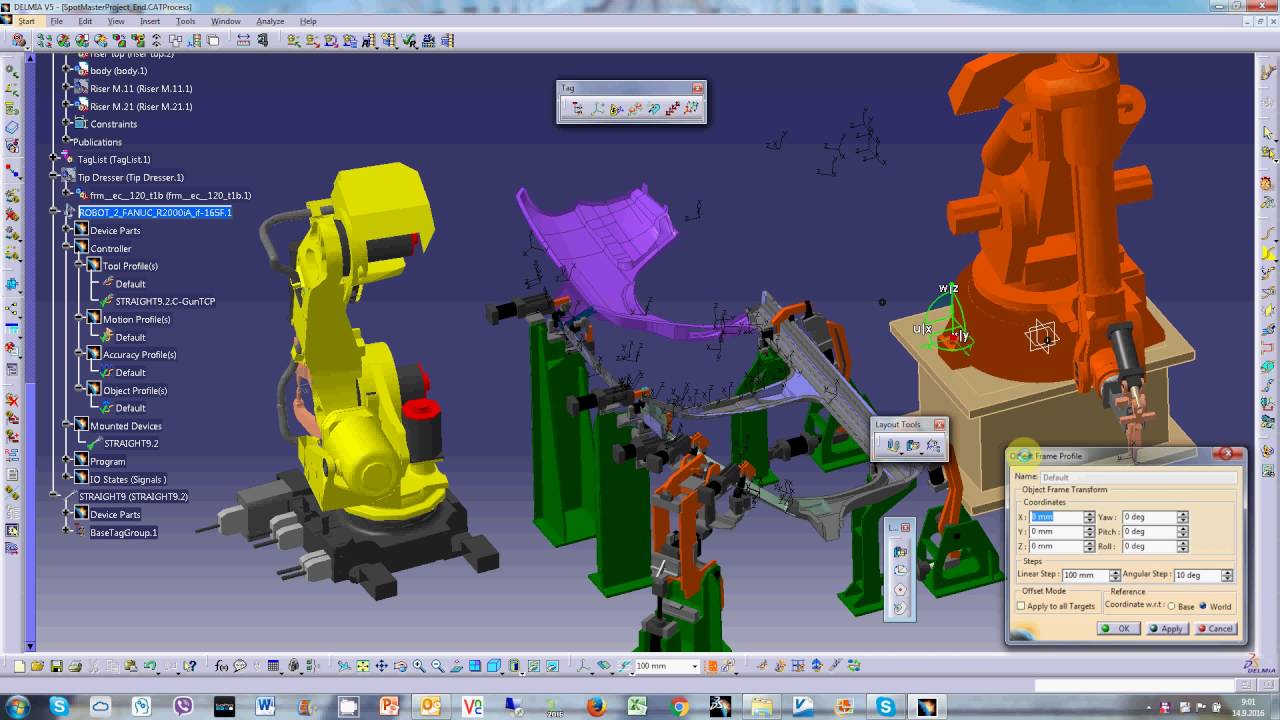The height and width of the screenshot is (720, 1280).
Task: Click the Firefox icon in the taskbar
Action: click(x=597, y=706)
